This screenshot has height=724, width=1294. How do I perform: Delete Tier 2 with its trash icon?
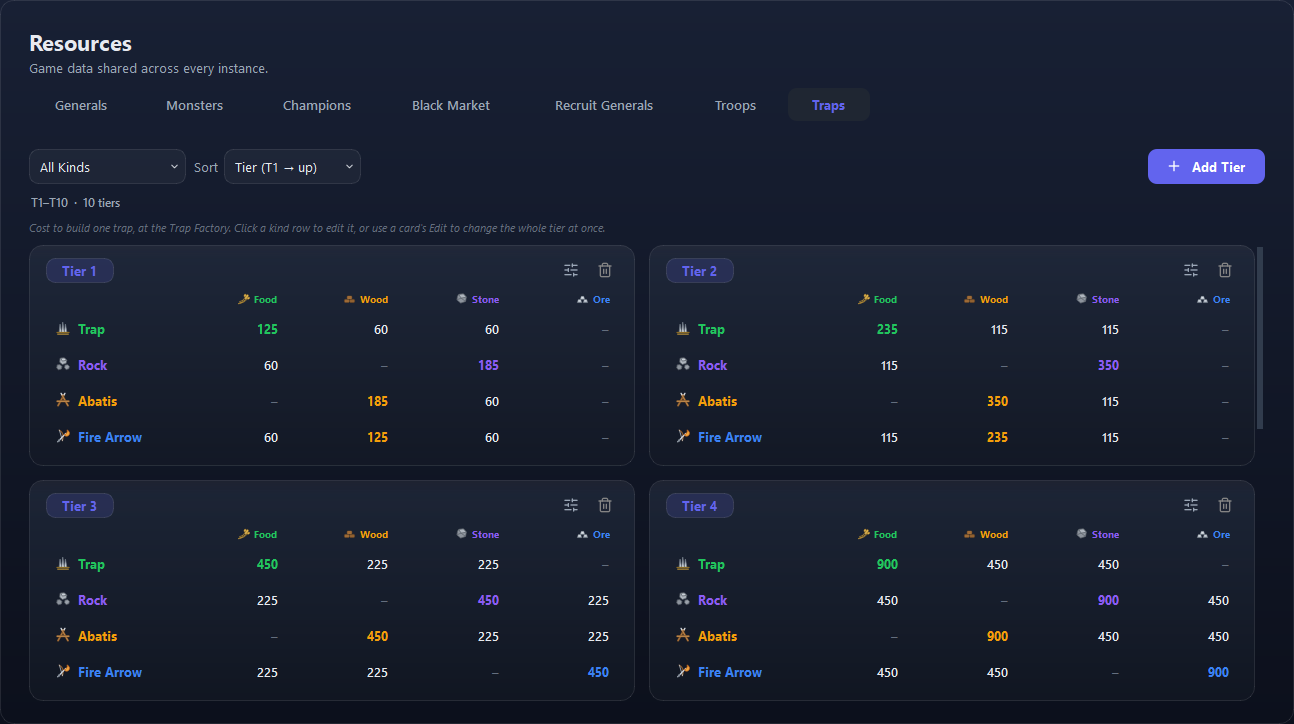(1225, 270)
